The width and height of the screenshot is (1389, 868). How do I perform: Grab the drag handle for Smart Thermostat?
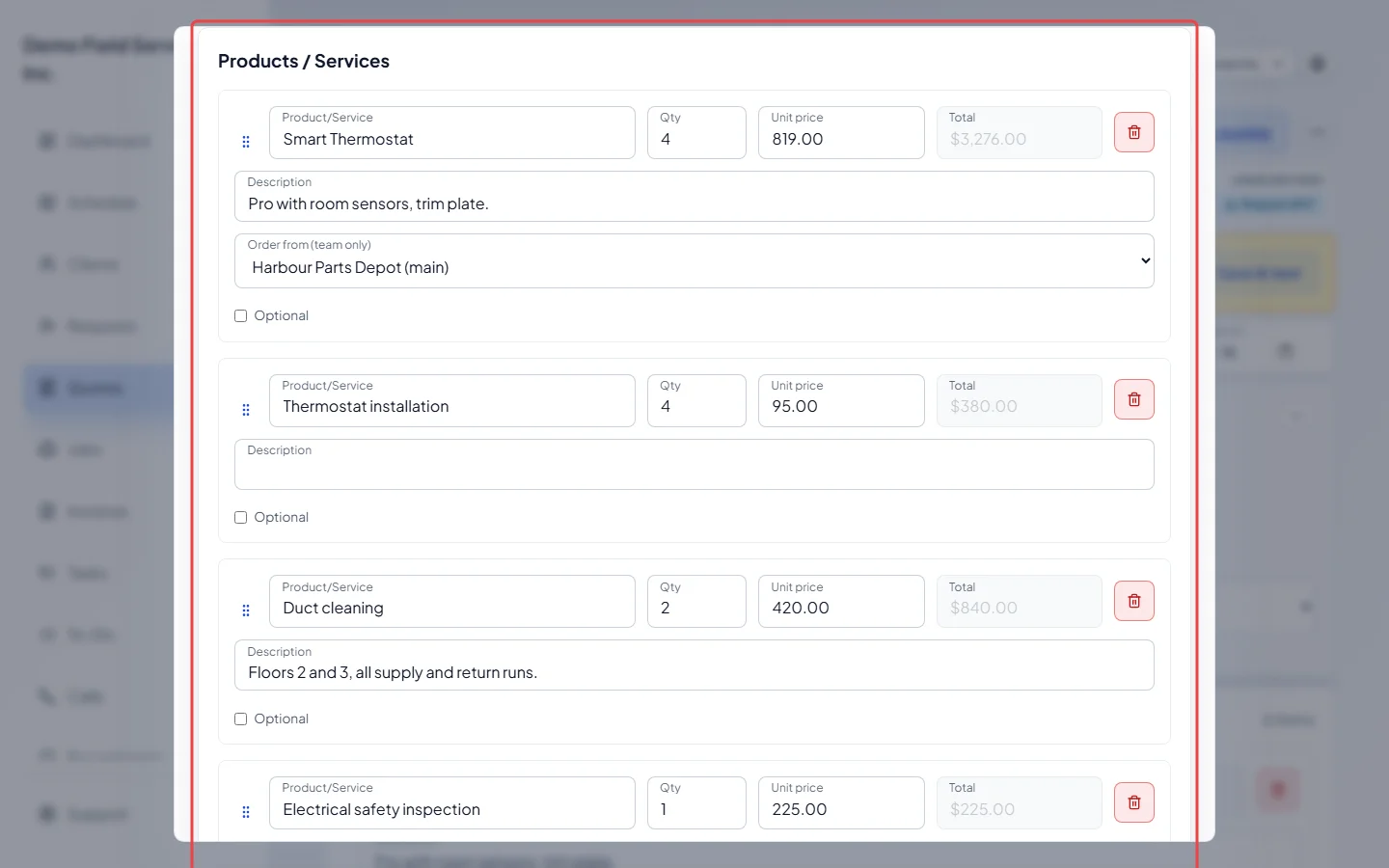coord(246,142)
